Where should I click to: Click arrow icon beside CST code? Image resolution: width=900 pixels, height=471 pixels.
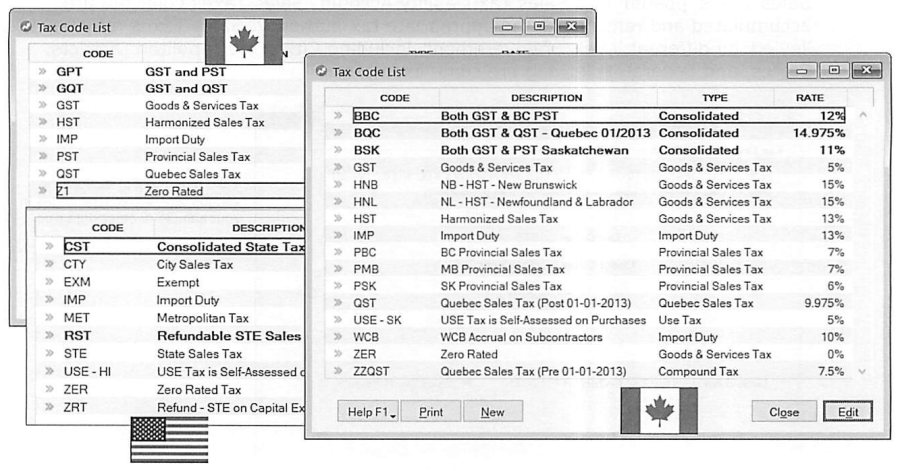pos(50,247)
